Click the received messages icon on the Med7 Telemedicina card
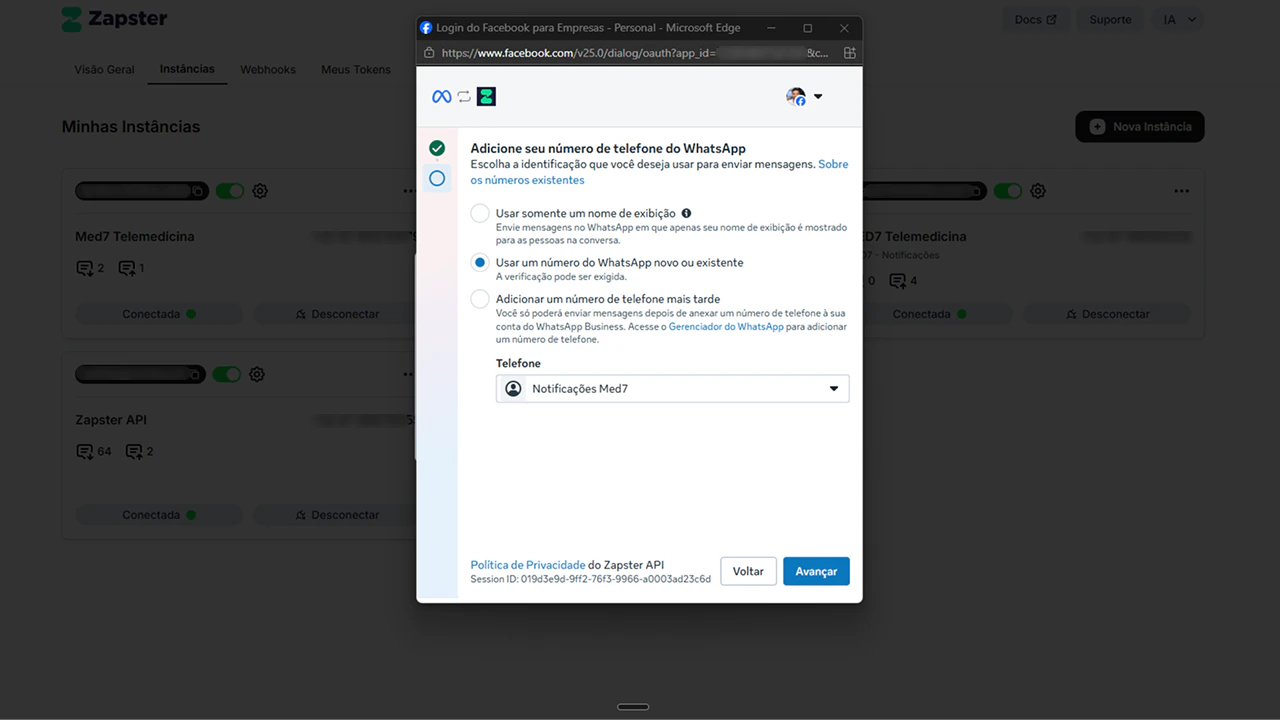This screenshot has width=1280, height=720. click(84, 268)
